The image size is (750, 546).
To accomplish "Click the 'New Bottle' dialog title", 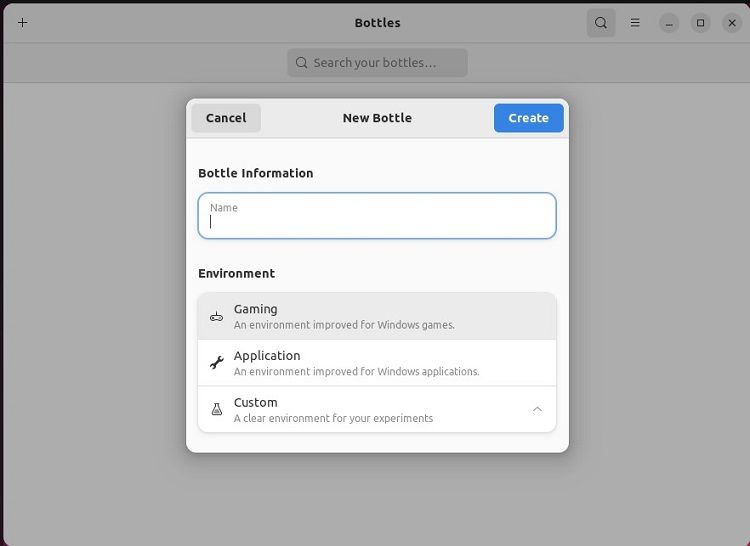I will [377, 118].
